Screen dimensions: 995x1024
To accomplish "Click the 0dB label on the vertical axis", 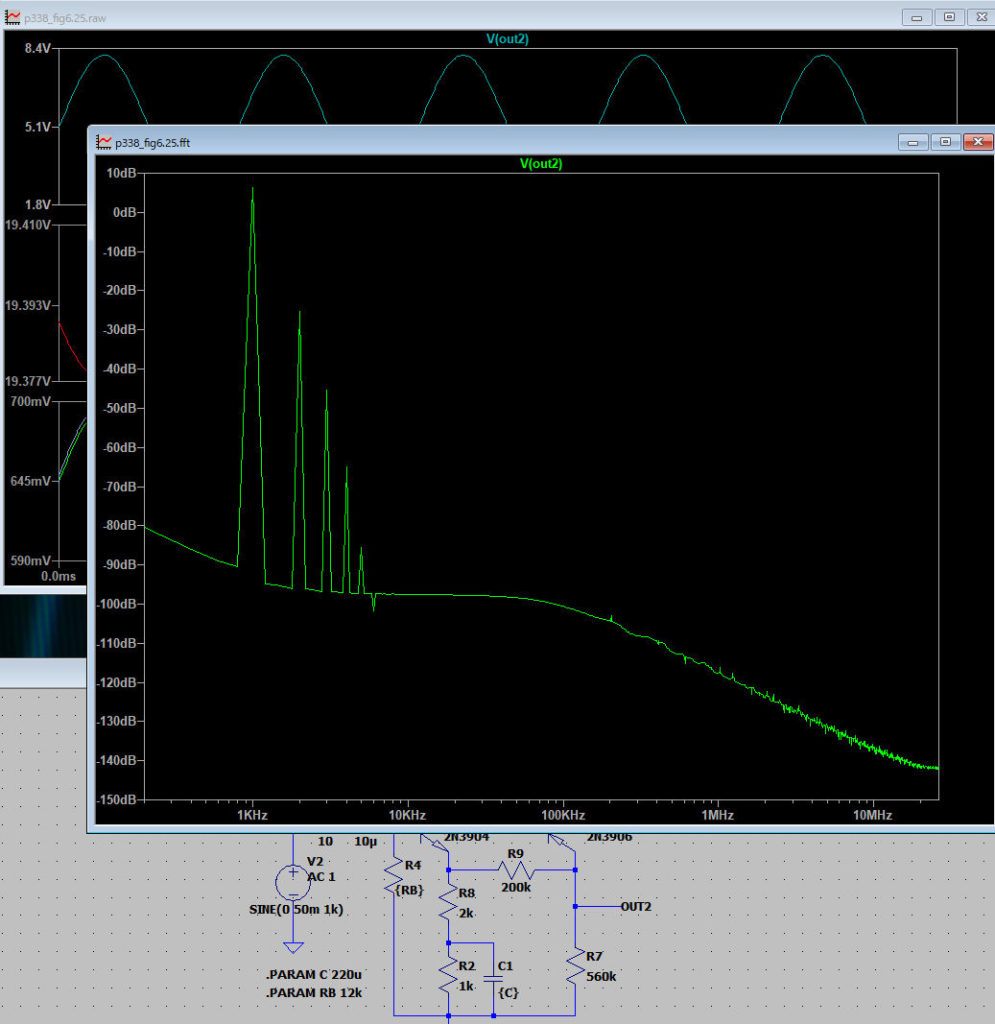I will click(123, 212).
